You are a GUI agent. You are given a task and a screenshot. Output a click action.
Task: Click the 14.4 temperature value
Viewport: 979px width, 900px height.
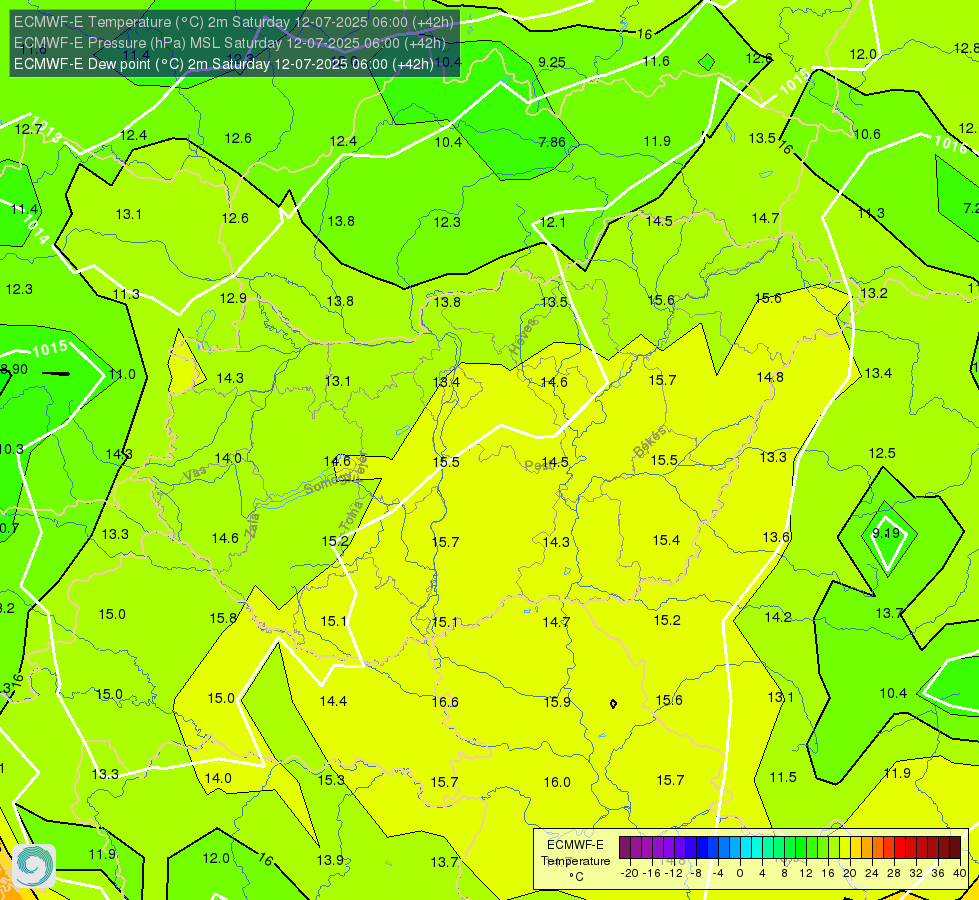point(333,701)
